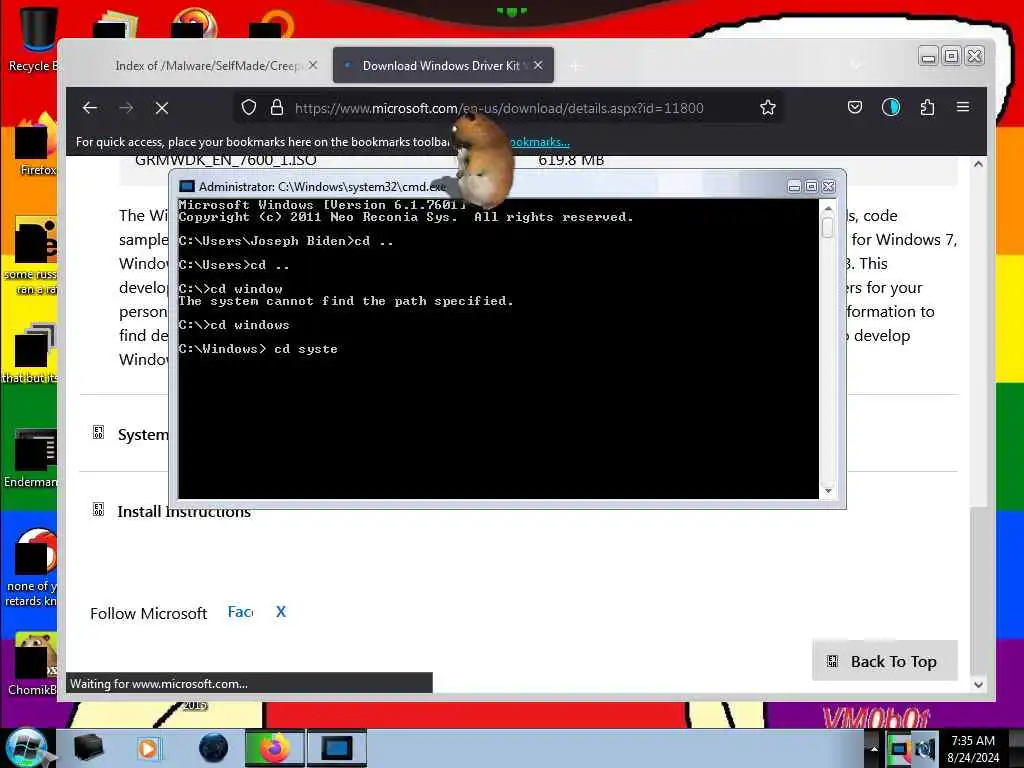This screenshot has height=768, width=1024.
Task: Open the taskbar clock and date
Action: pyautogui.click(x=973, y=748)
